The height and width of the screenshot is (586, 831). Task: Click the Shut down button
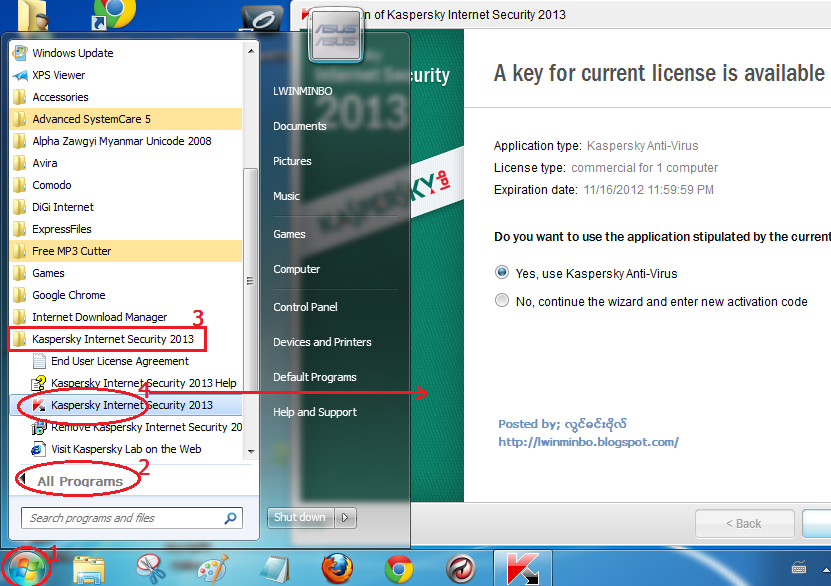pyautogui.click(x=300, y=518)
